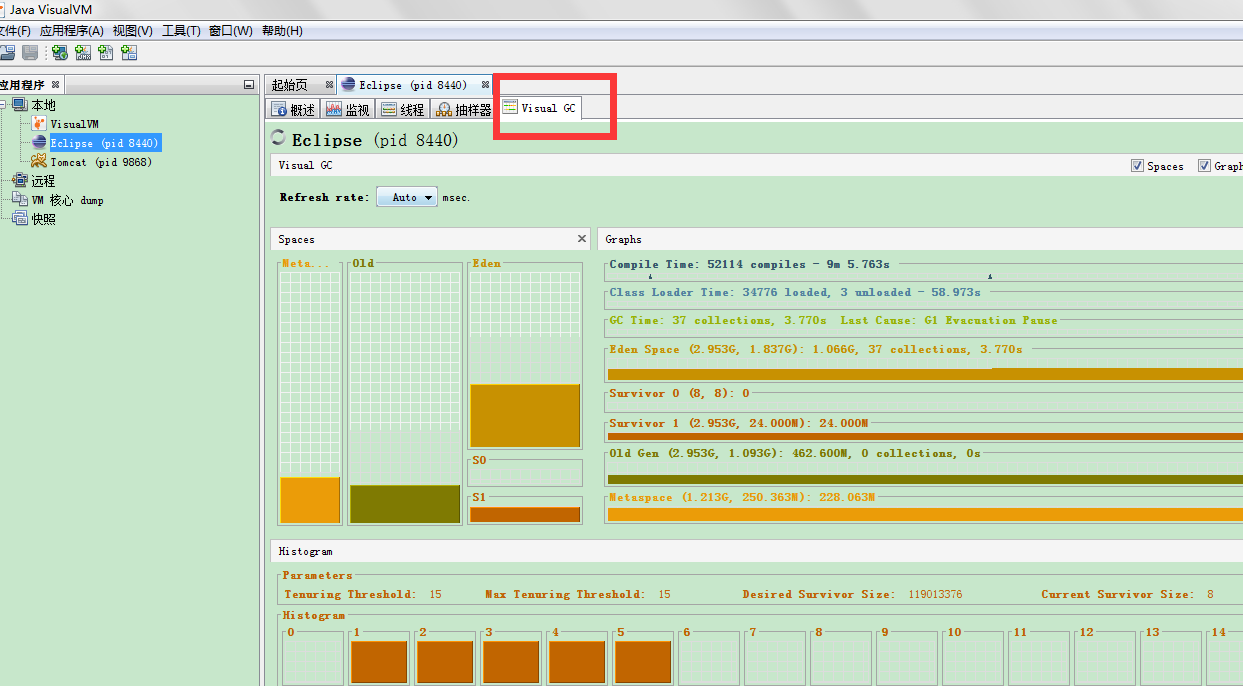Screen dimensions: 1243x686
Task: Switch to the 监视 monitor tab
Action: [347, 110]
